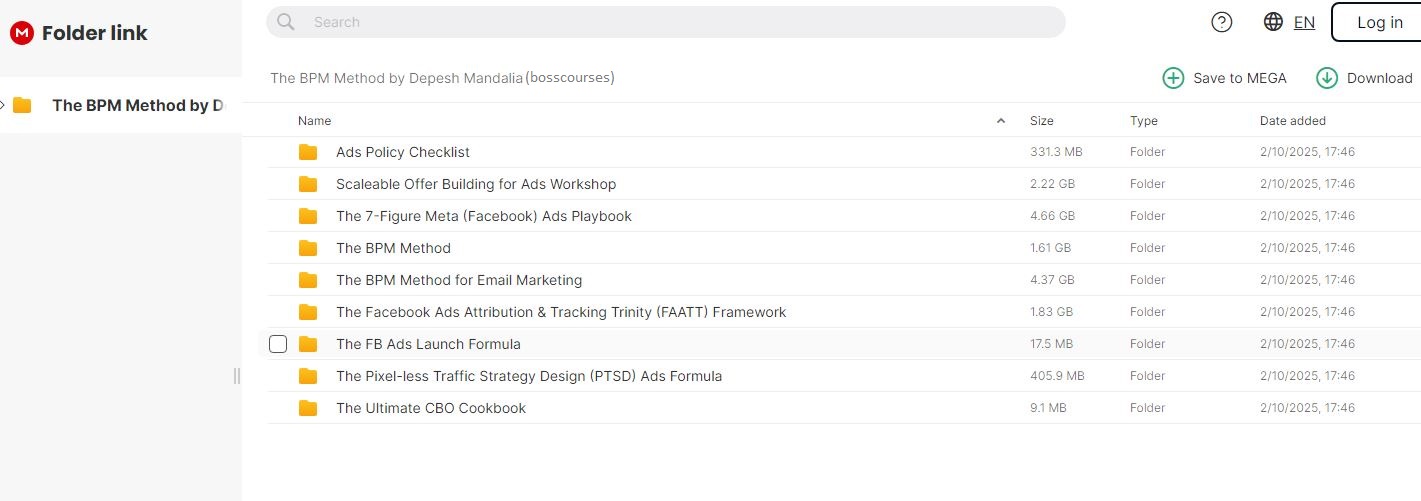1421x501 pixels.
Task: Click the sidebar resize handle
Action: click(237, 376)
